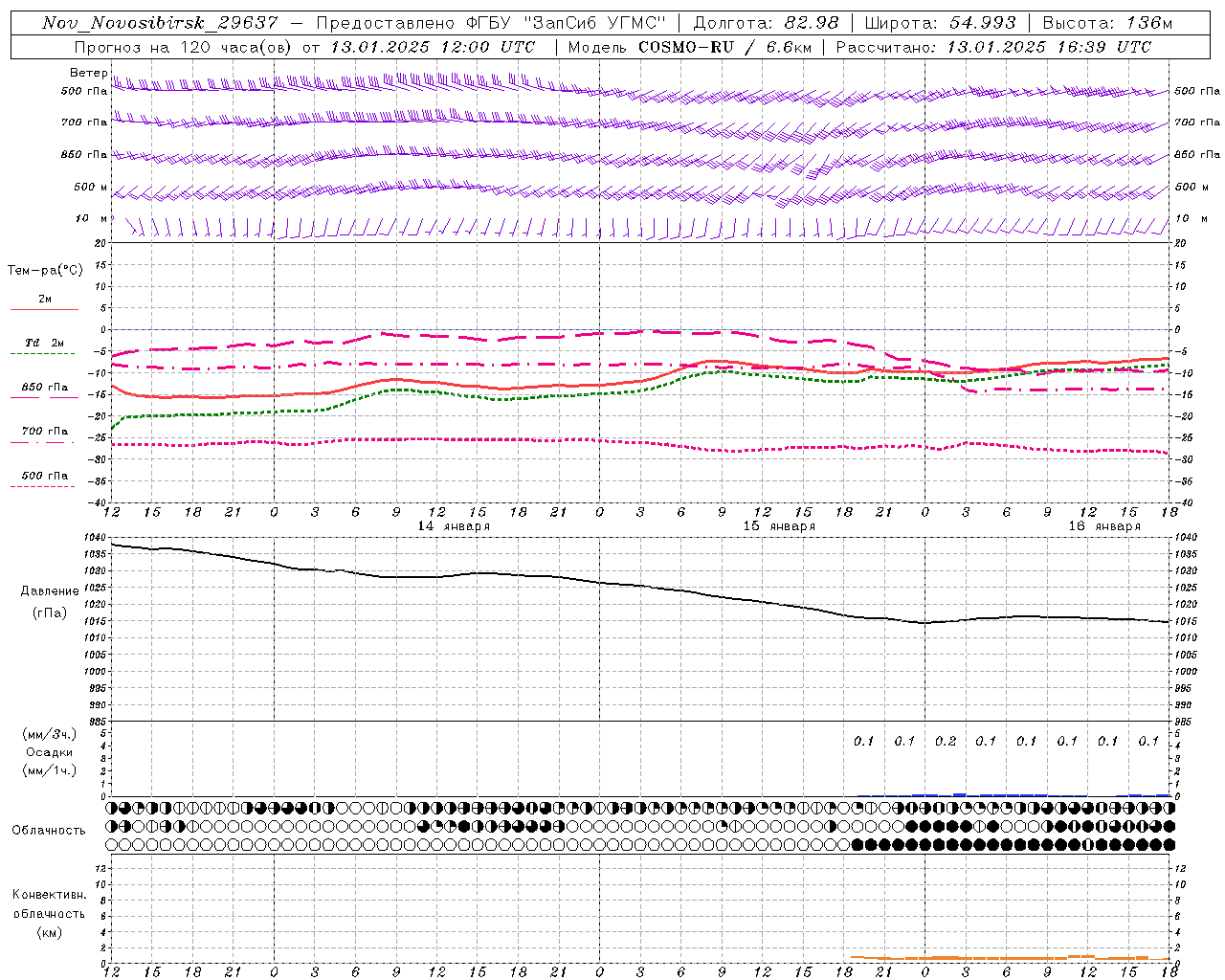Select the '(км)' unit under convective cloud label
The width and height of the screenshot is (1225, 980).
50,932
